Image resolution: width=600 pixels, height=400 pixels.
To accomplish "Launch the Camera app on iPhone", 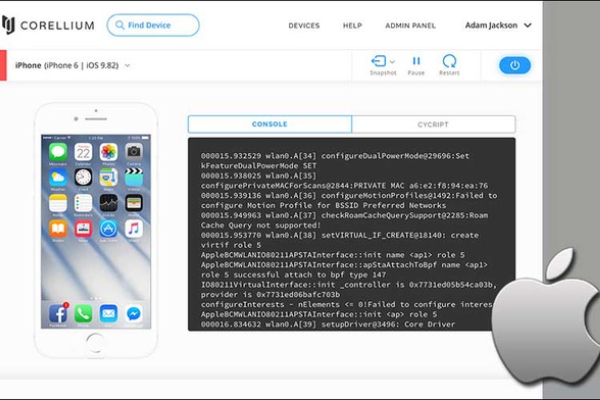I will (134, 152).
